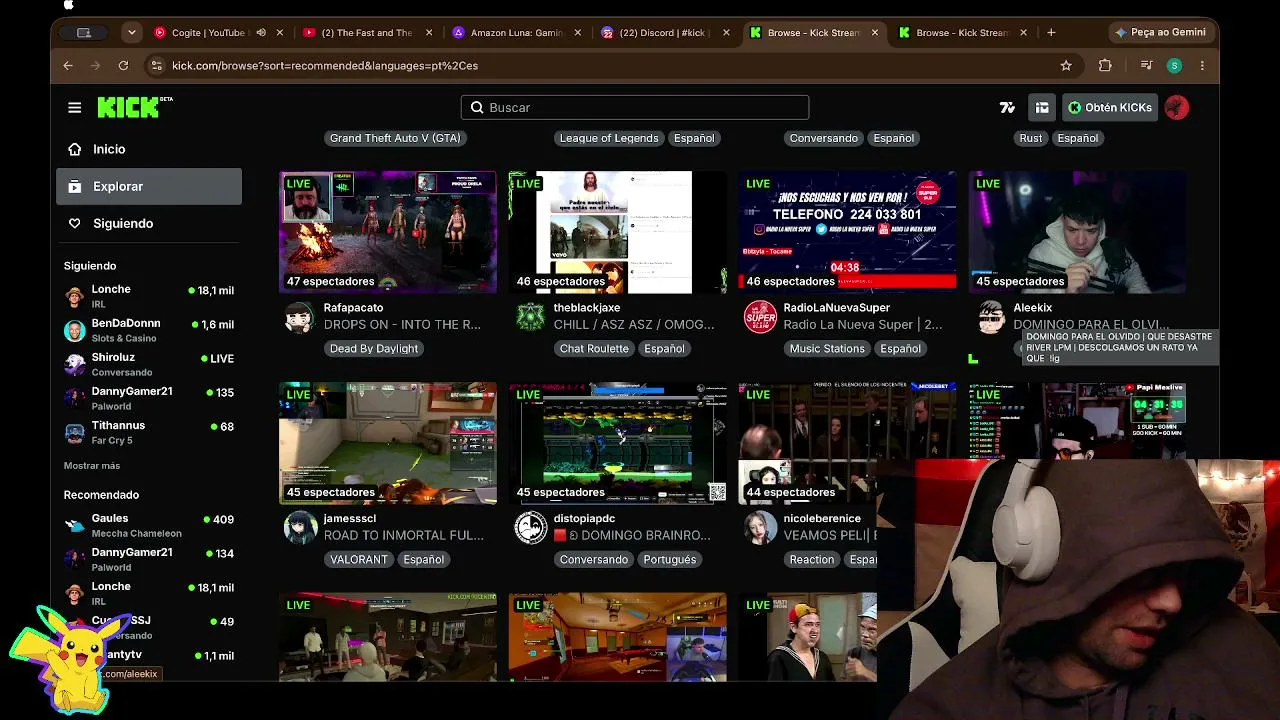Screen dimensions: 1280x720
Task: Go back with the browser back arrow
Action: pyautogui.click(x=68, y=65)
